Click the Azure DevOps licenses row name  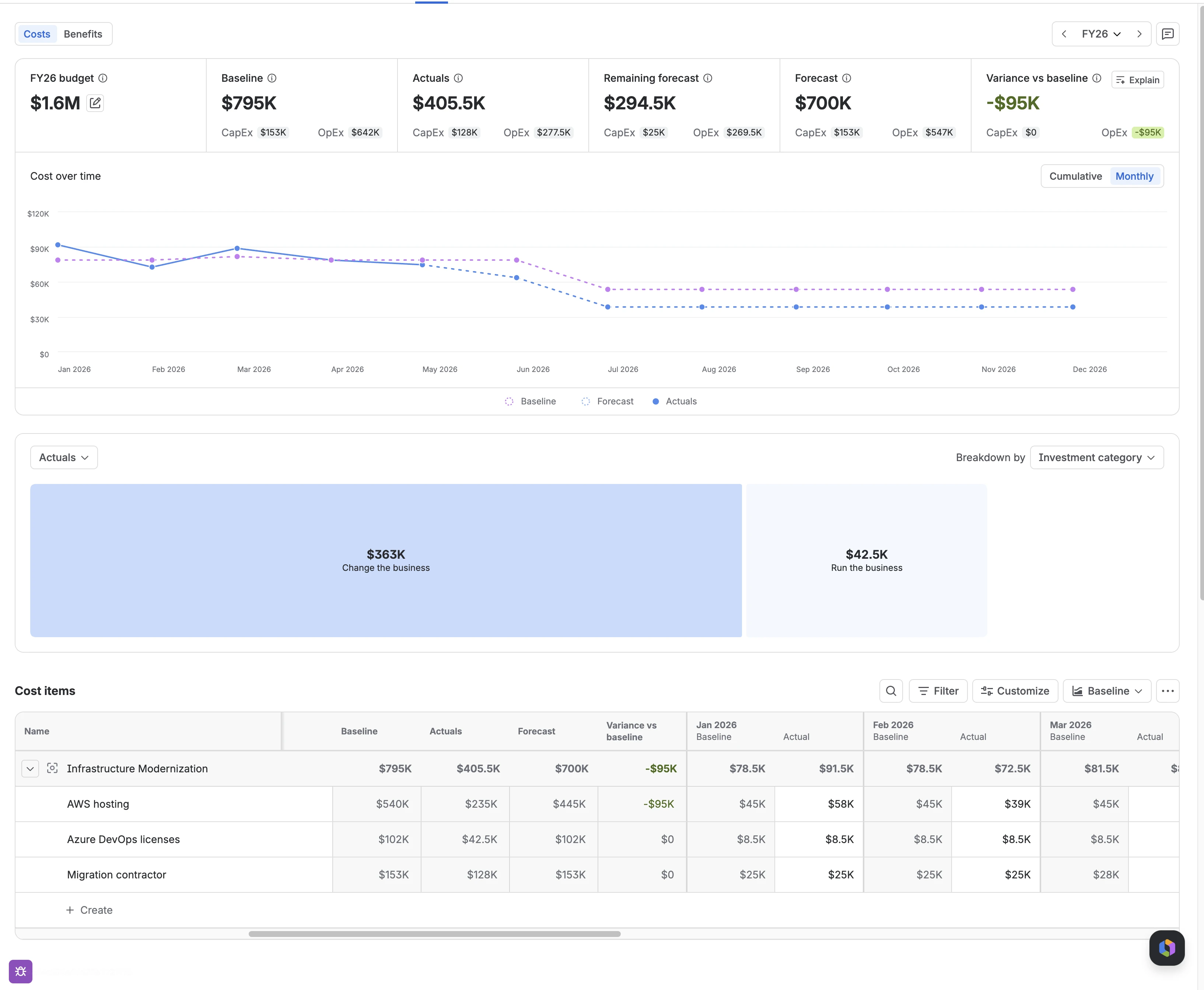123,839
